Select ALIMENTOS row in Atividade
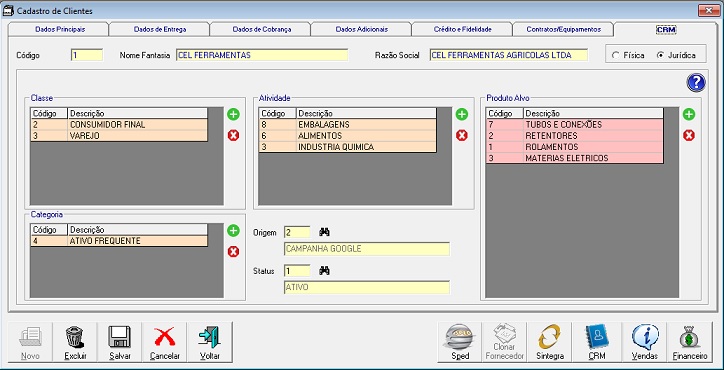The height and width of the screenshot is (370, 724). (348, 136)
